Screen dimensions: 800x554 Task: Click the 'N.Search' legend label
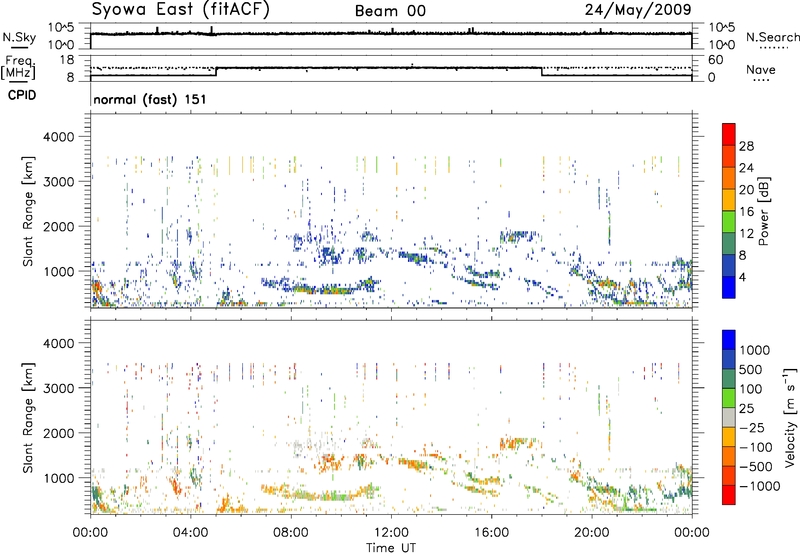coord(772,37)
